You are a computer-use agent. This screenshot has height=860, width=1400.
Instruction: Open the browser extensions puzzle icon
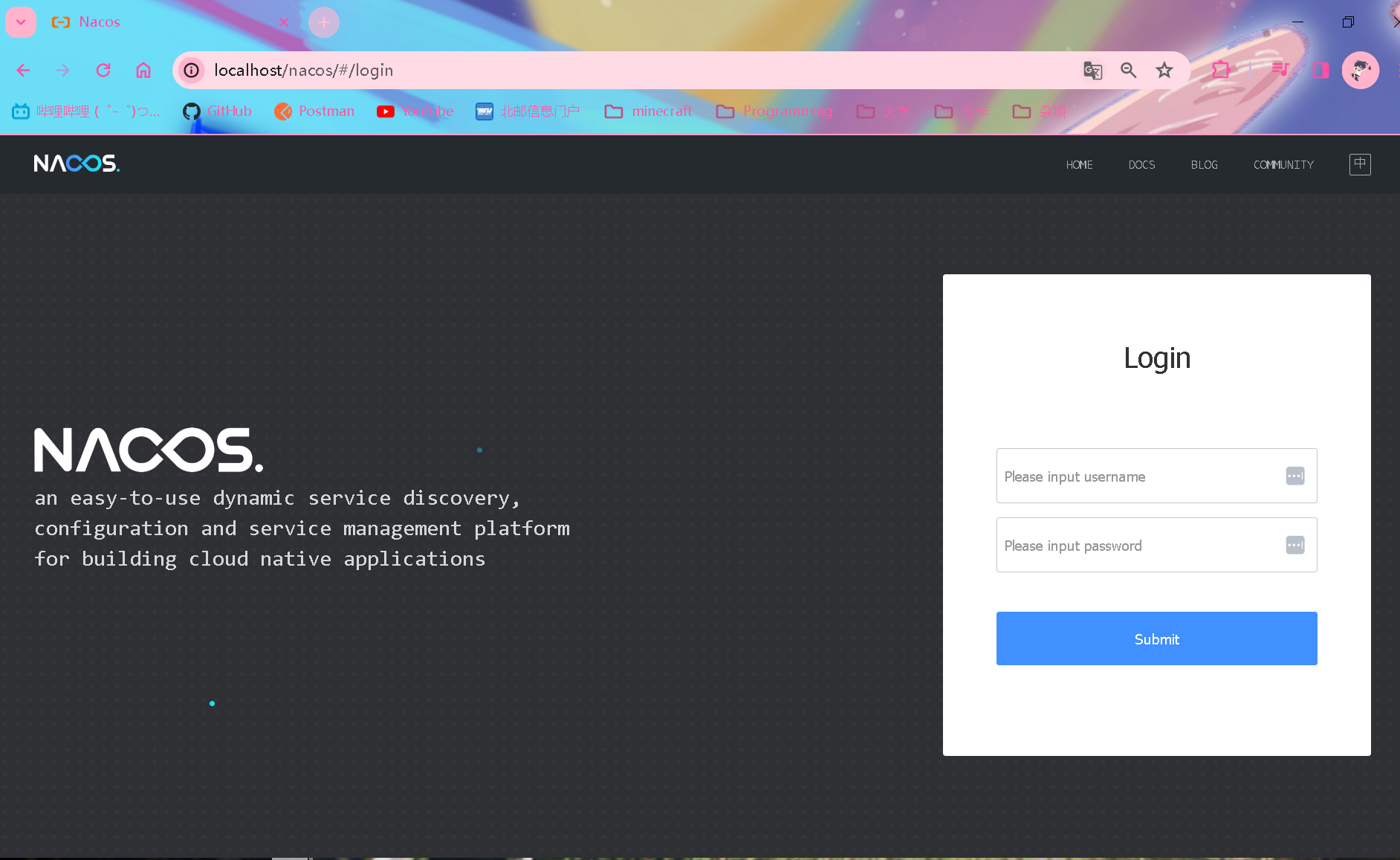(1221, 70)
